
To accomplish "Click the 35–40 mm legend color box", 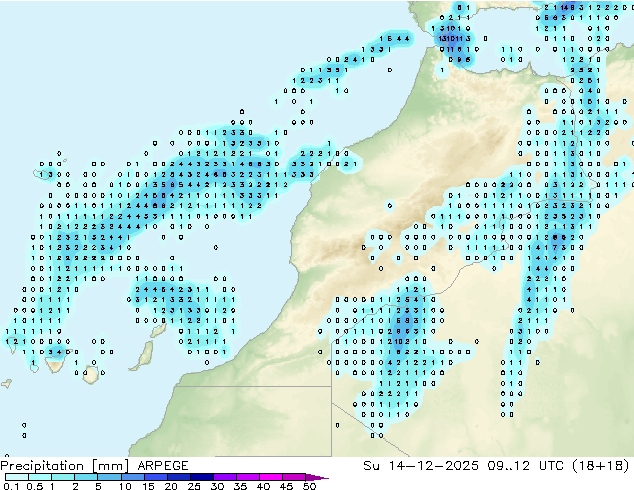I will [247, 477].
